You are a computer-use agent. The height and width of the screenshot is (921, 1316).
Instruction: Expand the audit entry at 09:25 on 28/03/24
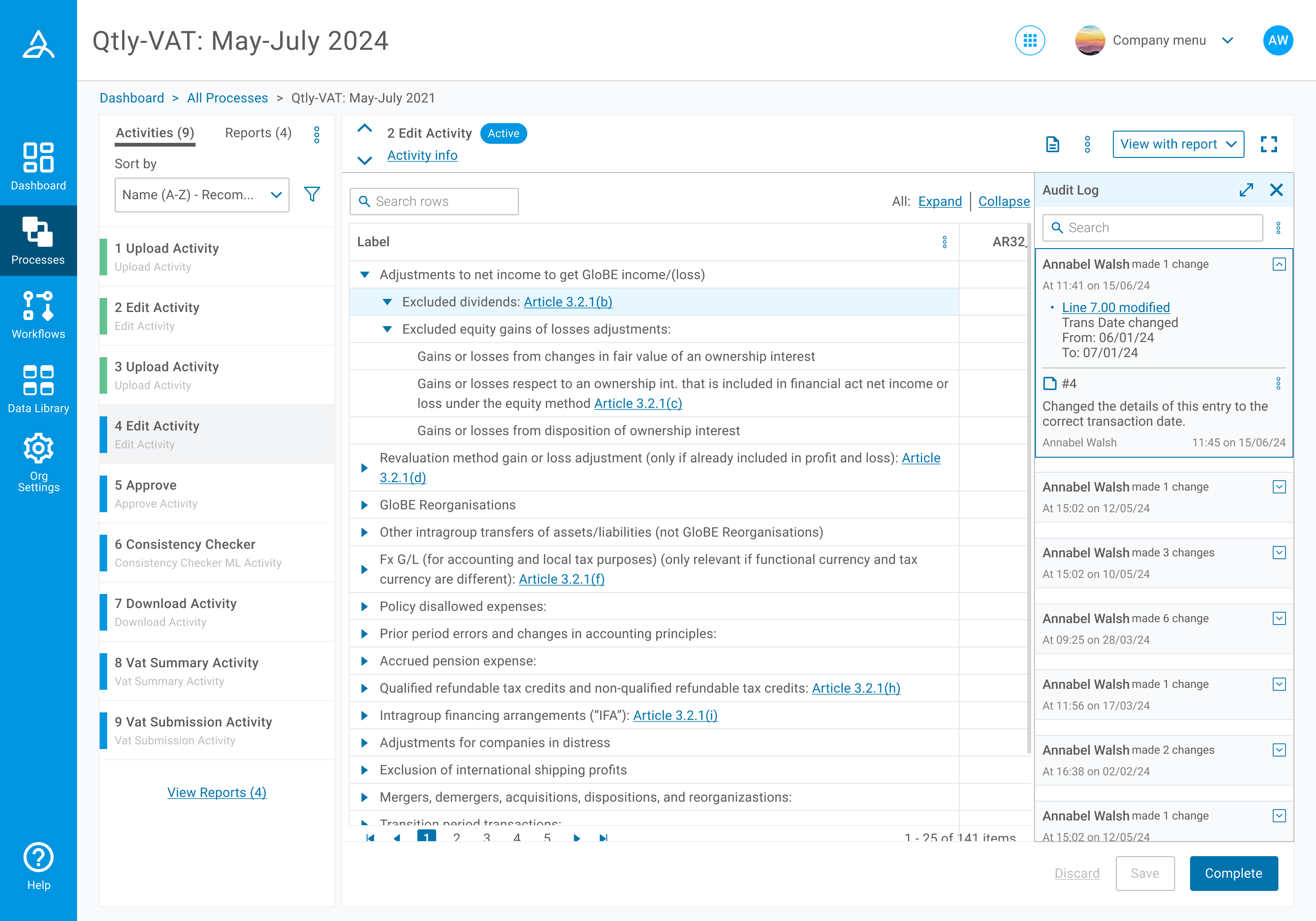click(x=1279, y=618)
